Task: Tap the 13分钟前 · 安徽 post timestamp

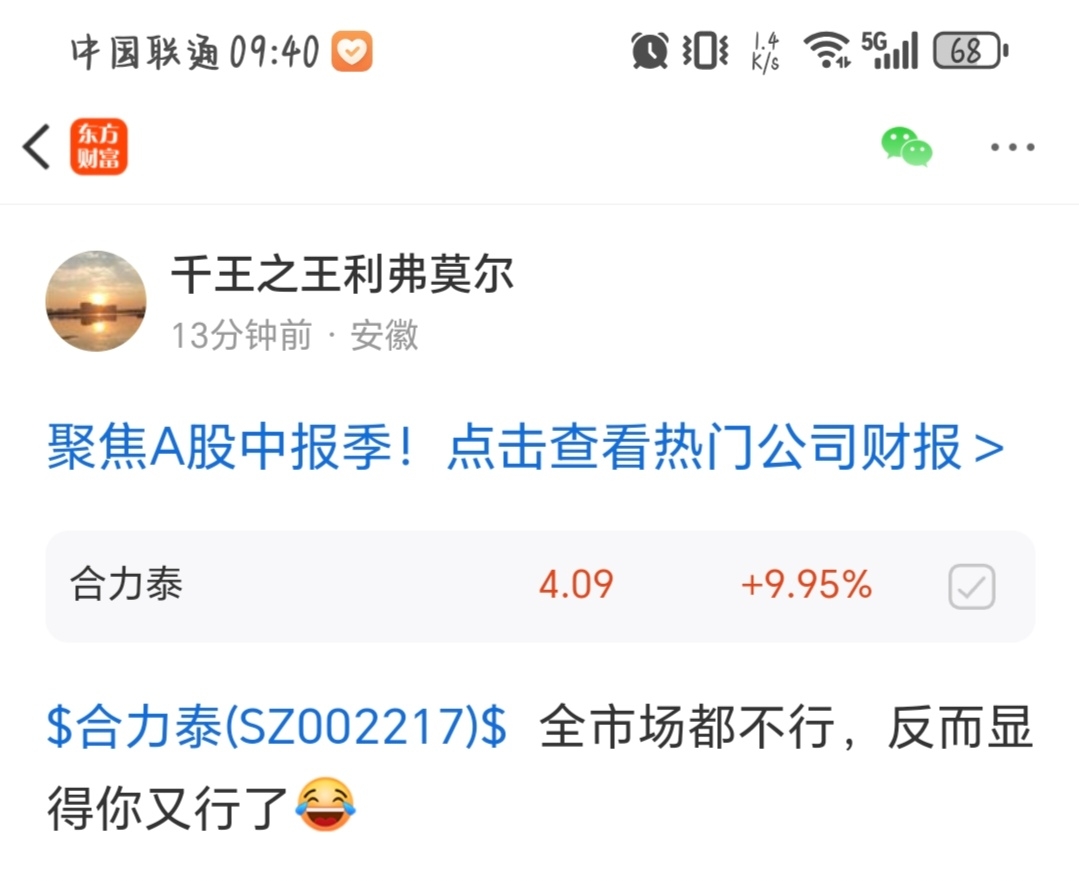Action: pos(295,335)
